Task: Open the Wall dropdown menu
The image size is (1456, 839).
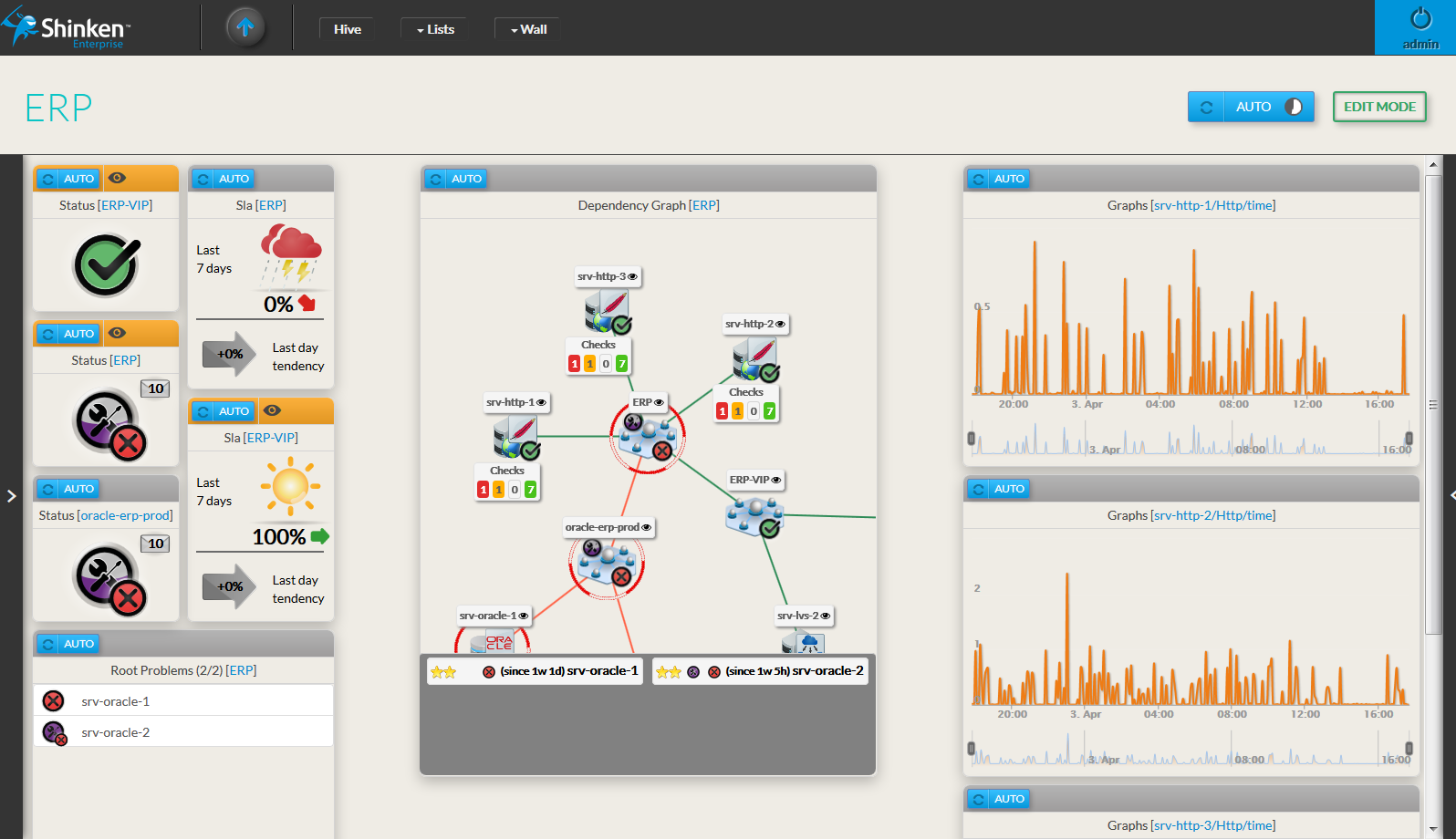Action: 528,29
